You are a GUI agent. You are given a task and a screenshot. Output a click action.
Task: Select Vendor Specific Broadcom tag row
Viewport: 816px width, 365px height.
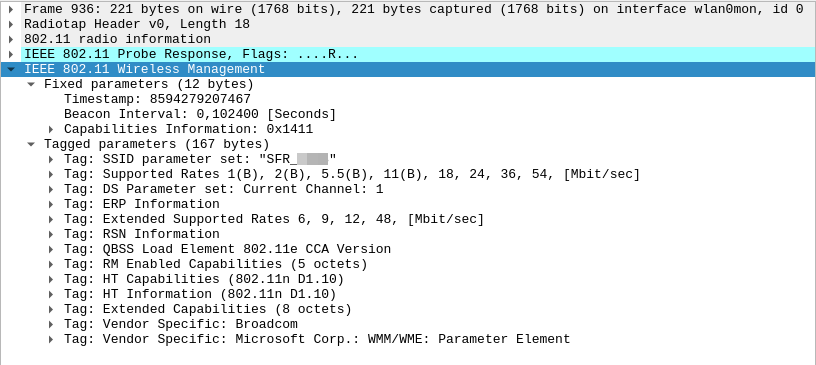(408, 324)
